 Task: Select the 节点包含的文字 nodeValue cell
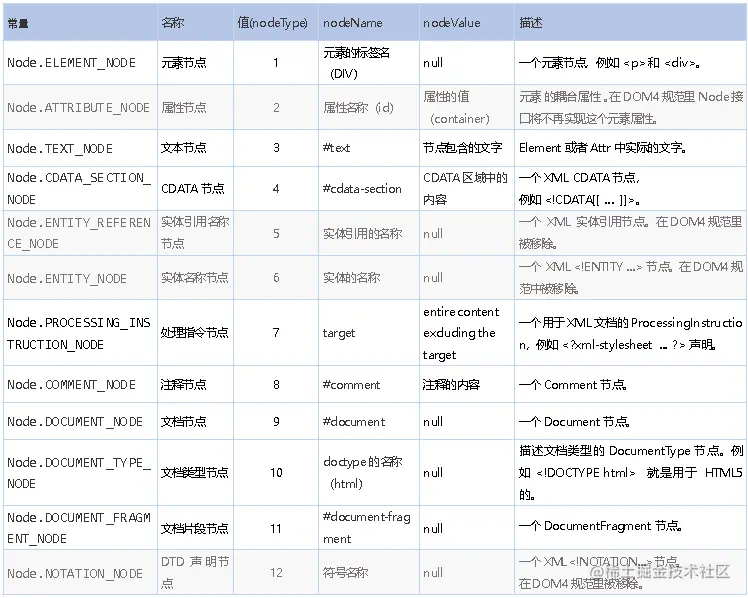tap(467, 148)
